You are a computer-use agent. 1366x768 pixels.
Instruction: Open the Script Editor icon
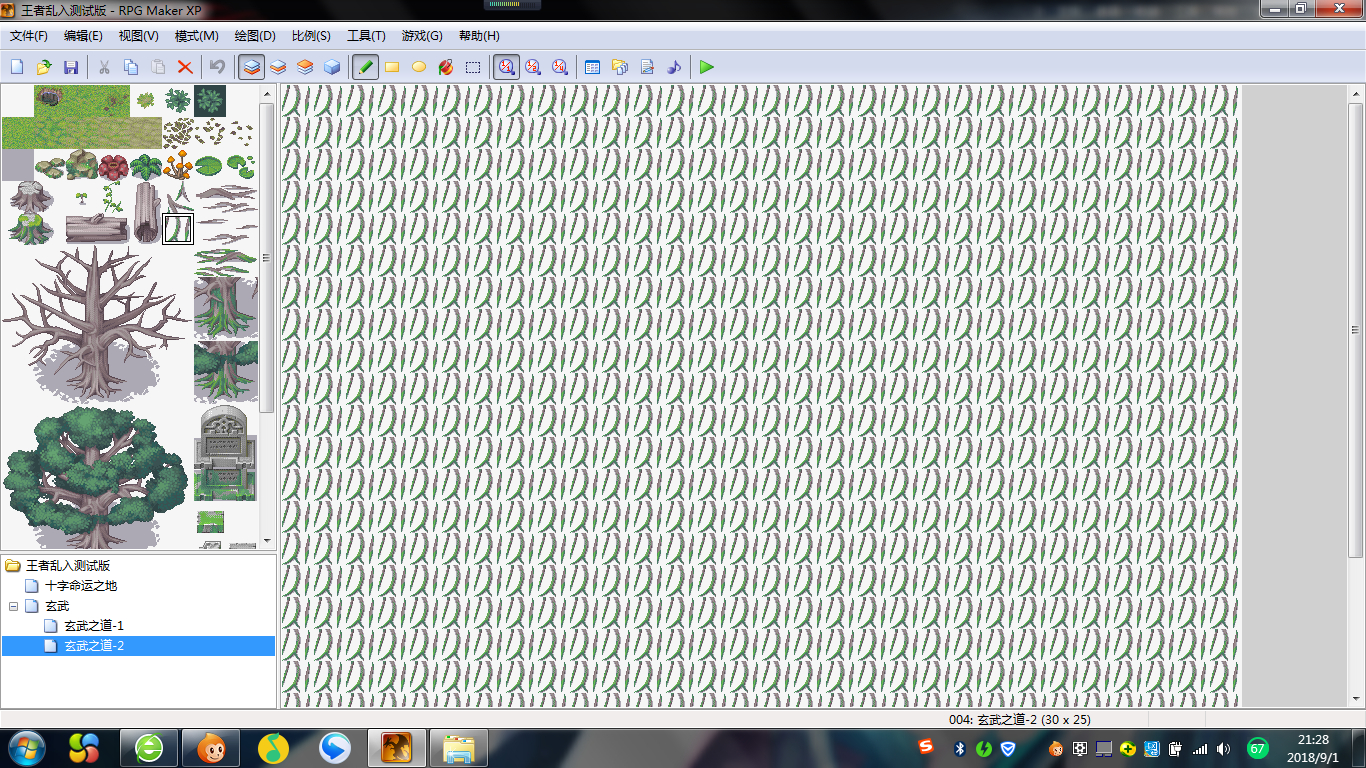pyautogui.click(x=647, y=67)
